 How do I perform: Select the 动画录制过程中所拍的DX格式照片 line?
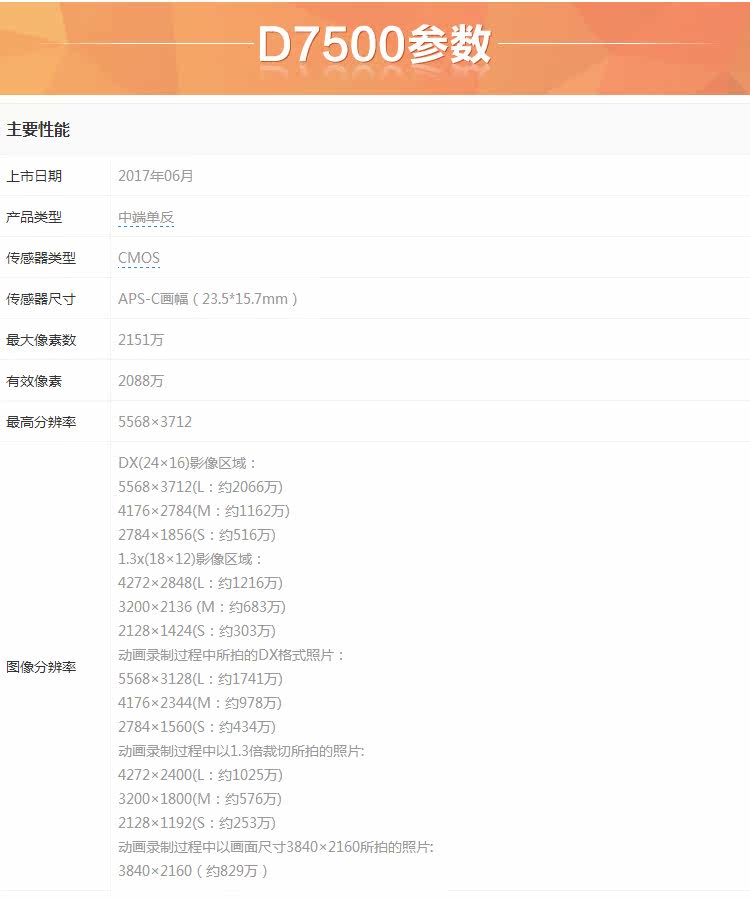pos(231,655)
